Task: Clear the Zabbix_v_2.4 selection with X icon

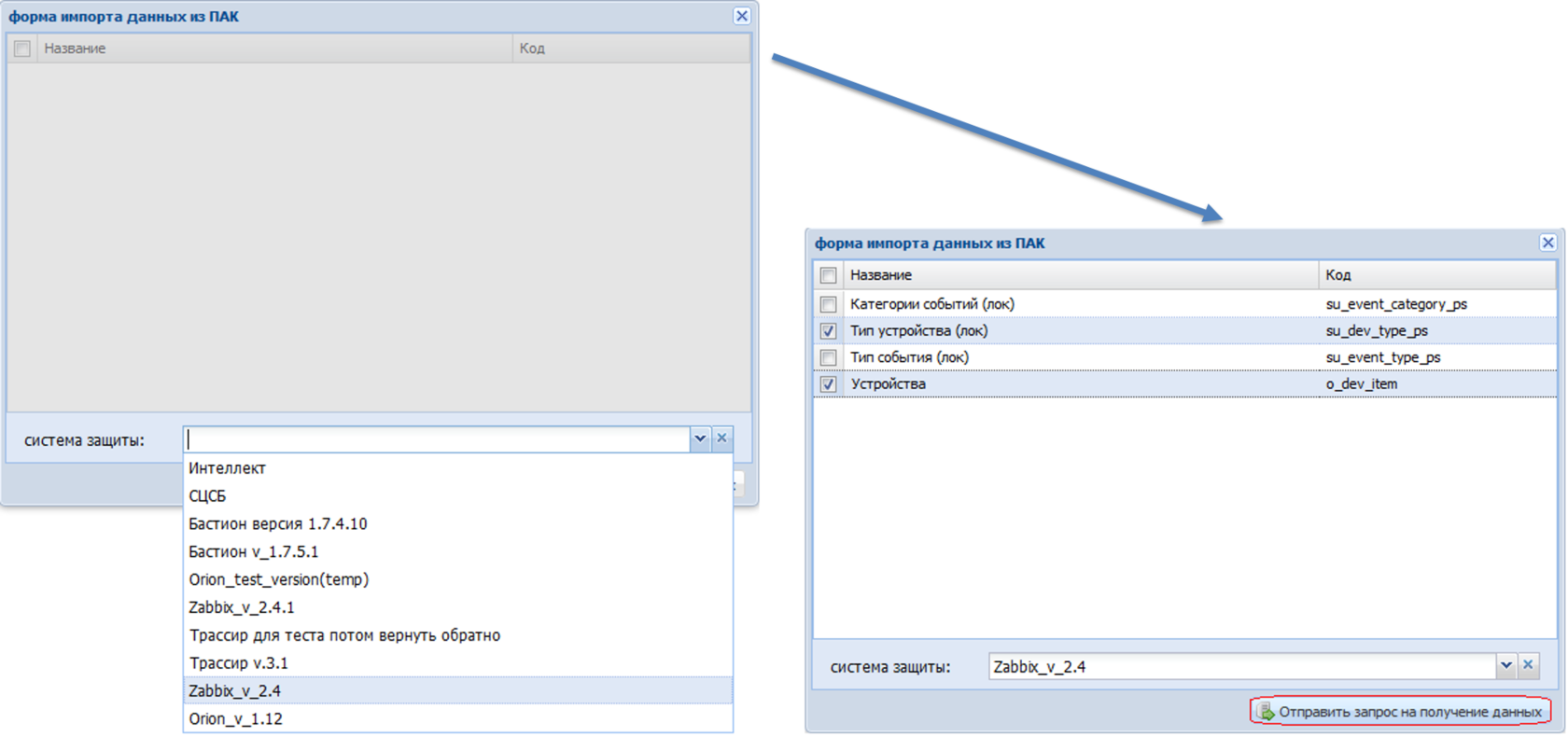Action: click(1529, 666)
